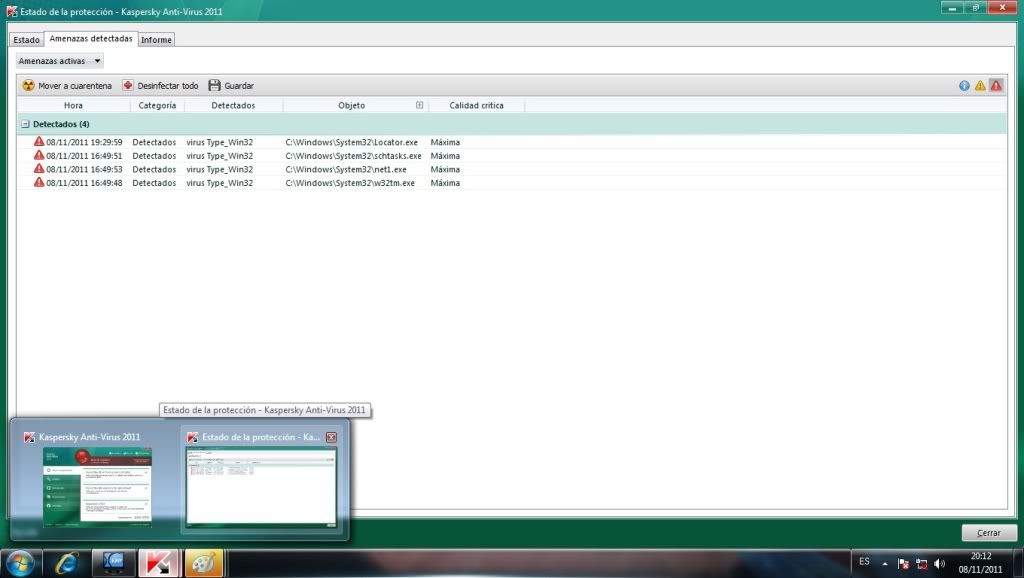Sort by Calidad crítica column header
This screenshot has width=1024, height=578.
477,105
